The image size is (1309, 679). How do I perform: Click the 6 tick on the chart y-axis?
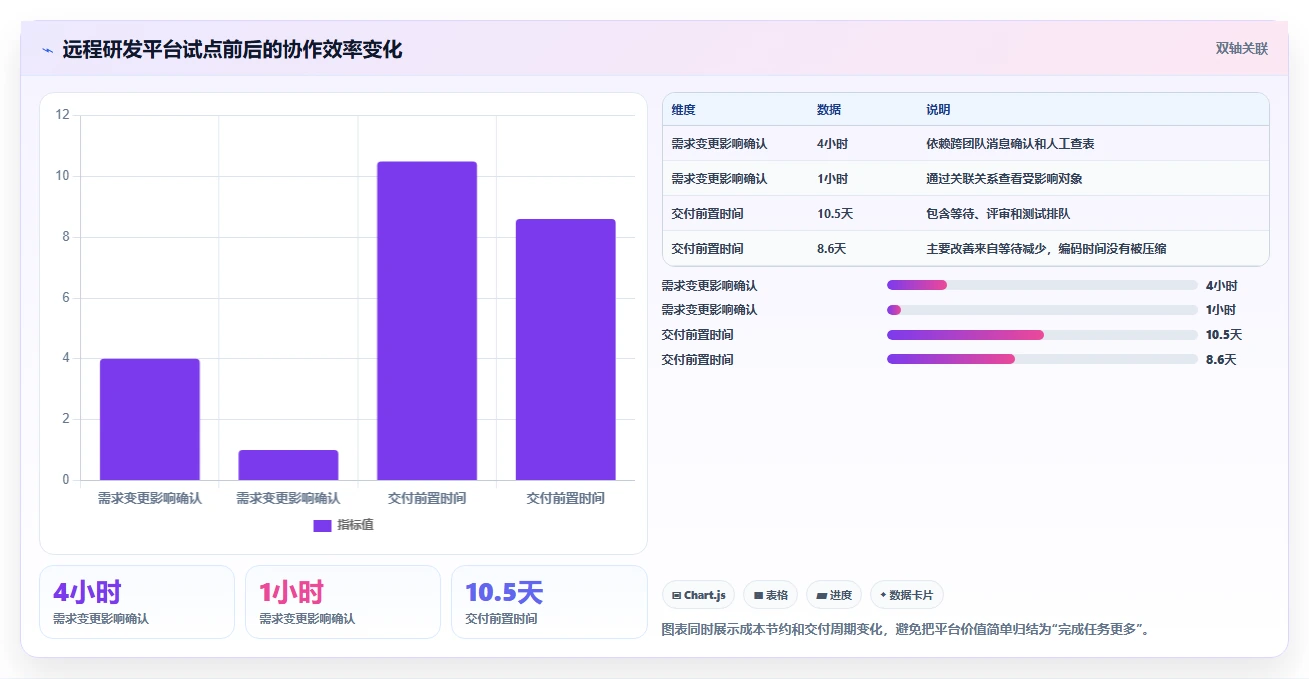pos(66,298)
